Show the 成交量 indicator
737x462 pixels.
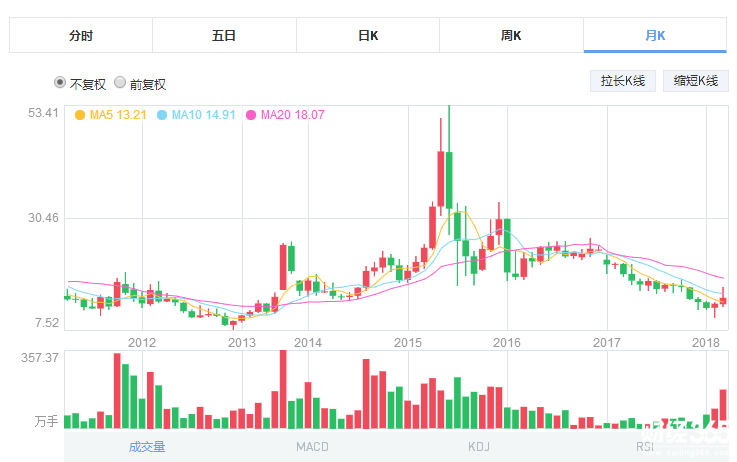tap(147, 446)
